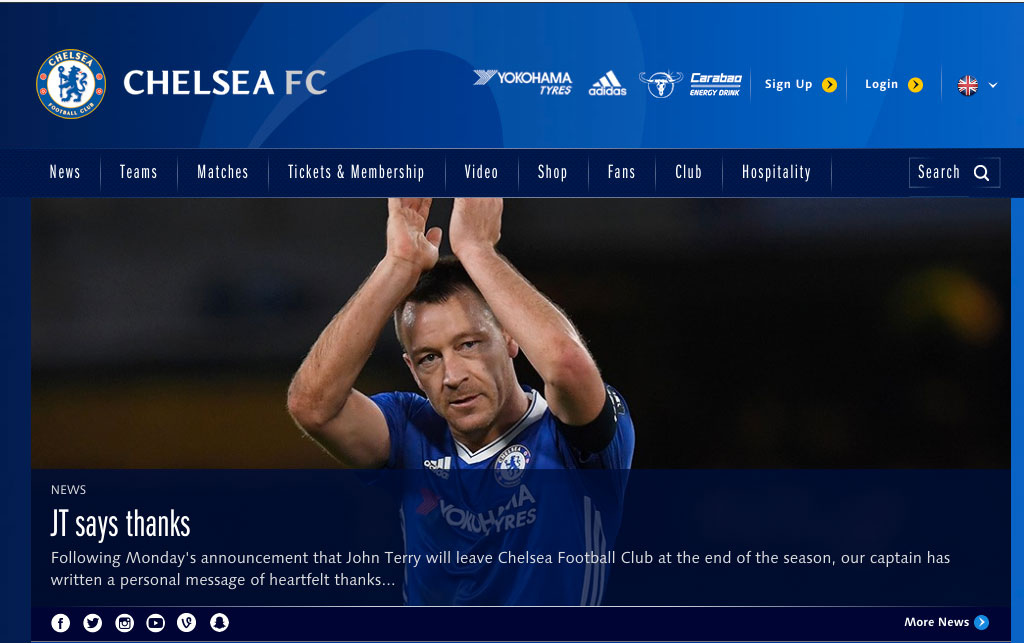The width and height of the screenshot is (1024, 643).
Task: Click the Chelsea FC crest logo
Action: [x=71, y=84]
